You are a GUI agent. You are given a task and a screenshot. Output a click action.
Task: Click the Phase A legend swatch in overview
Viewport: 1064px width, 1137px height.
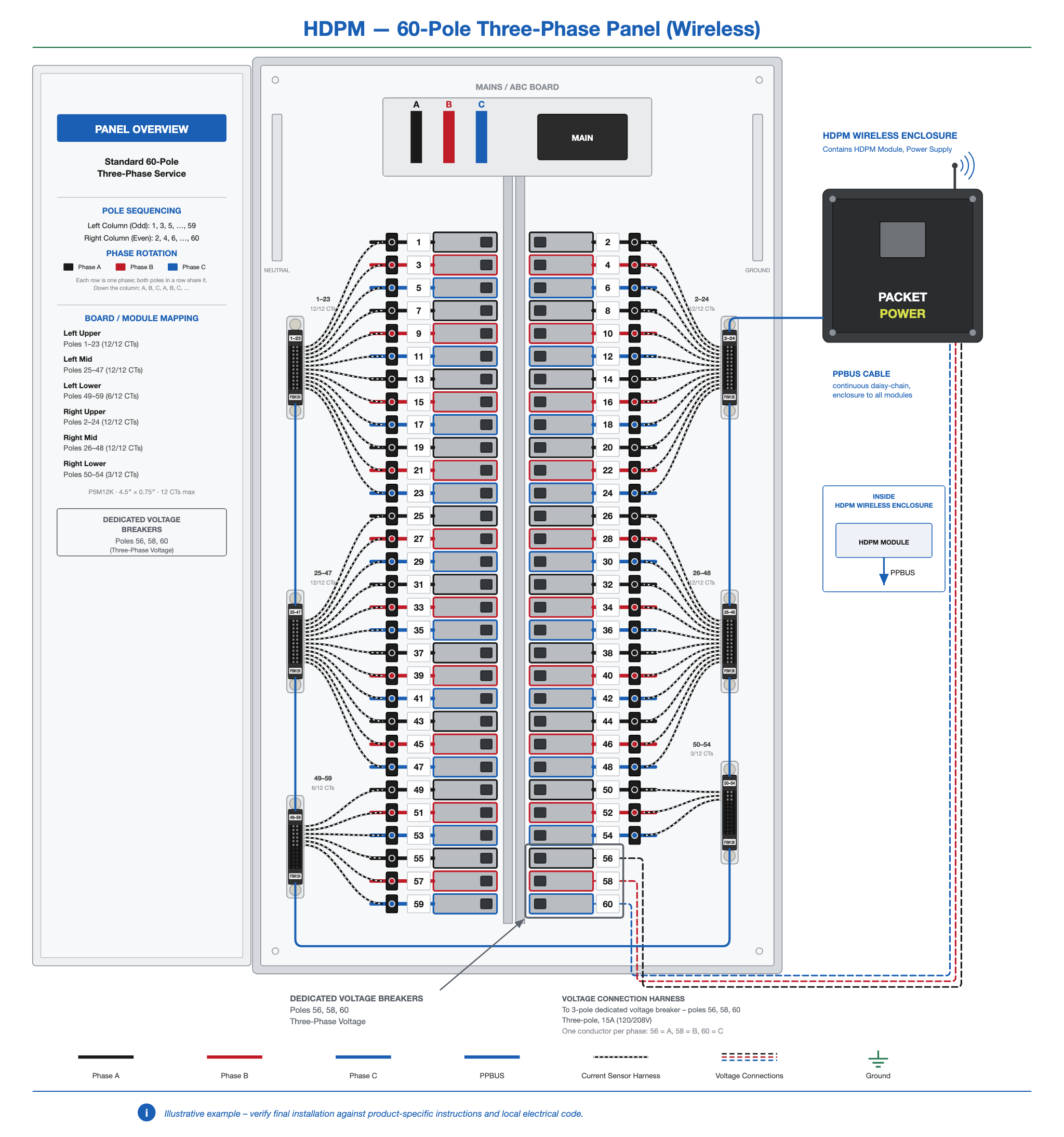click(x=69, y=267)
